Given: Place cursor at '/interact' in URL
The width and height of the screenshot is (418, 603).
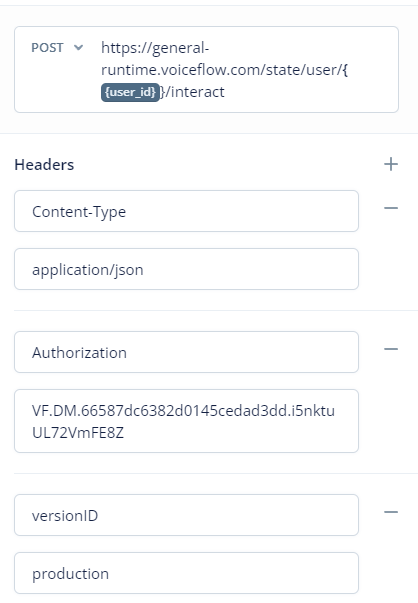Looking at the screenshot, I should point(195,92).
